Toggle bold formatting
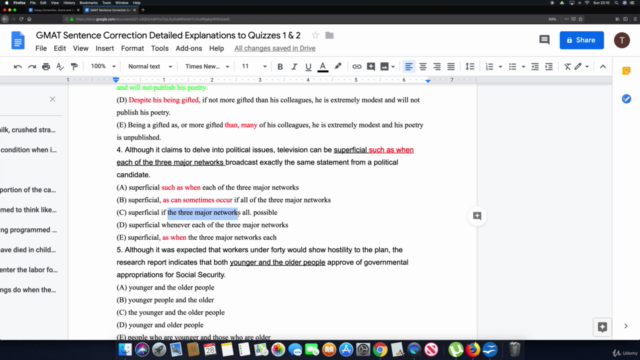Screen dimensions: 640x360 coord(280,67)
